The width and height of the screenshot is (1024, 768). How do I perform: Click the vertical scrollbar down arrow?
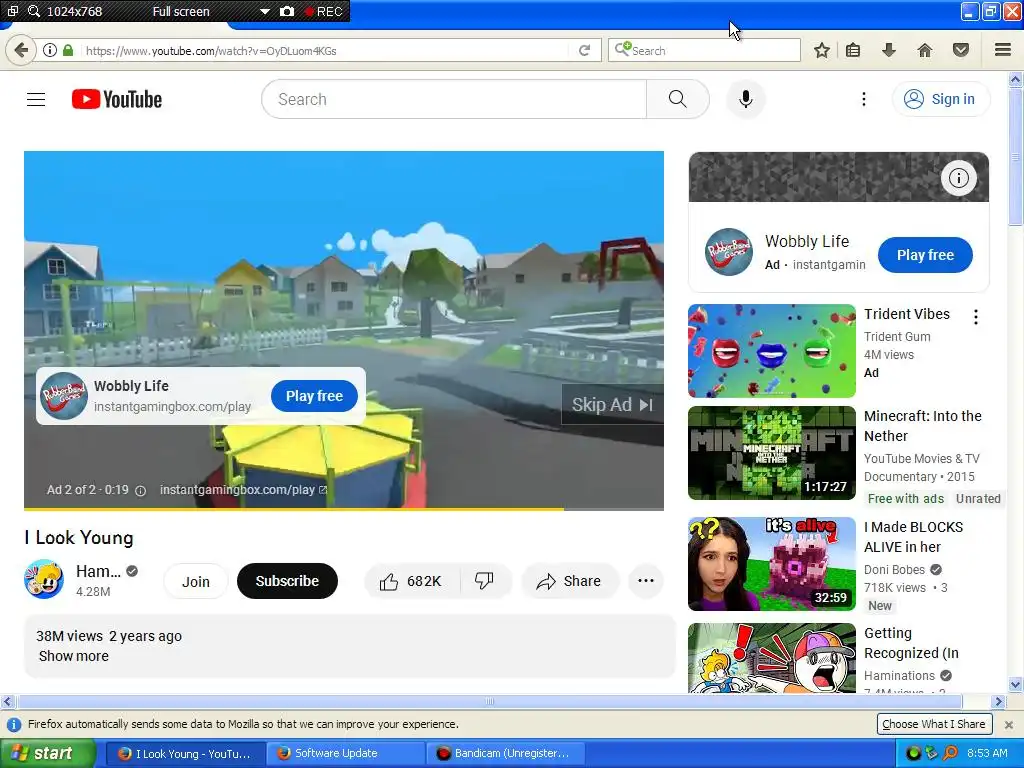(1016, 685)
